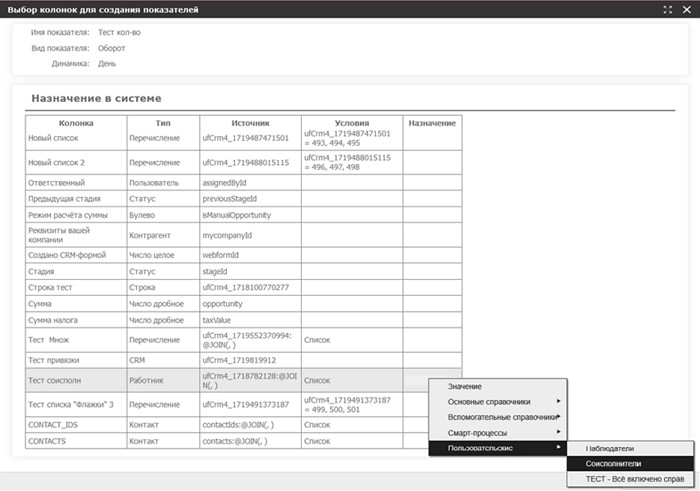Expand arrow next to Пользовательские

click(558, 447)
